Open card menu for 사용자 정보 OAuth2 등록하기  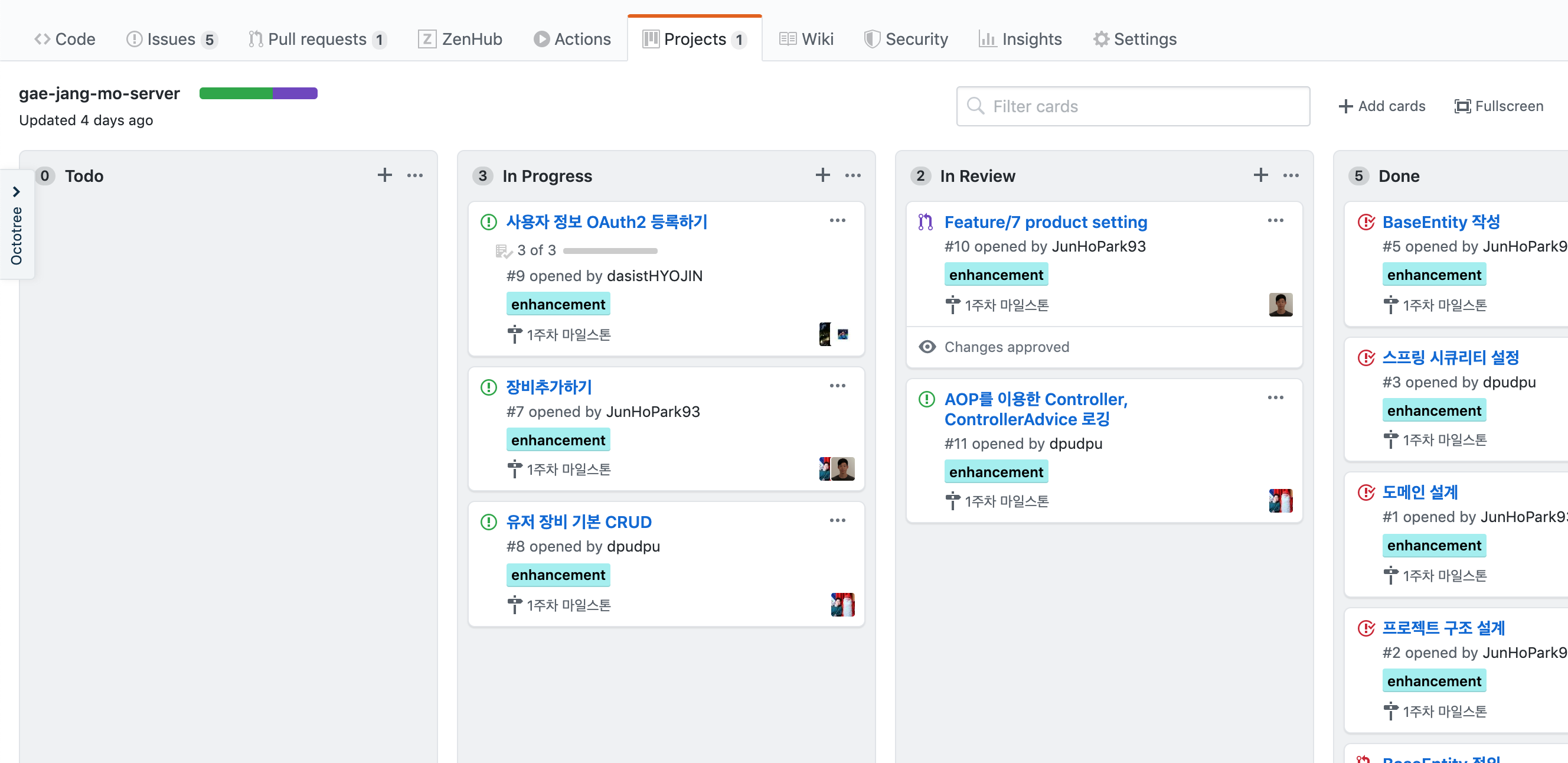pyautogui.click(x=837, y=220)
